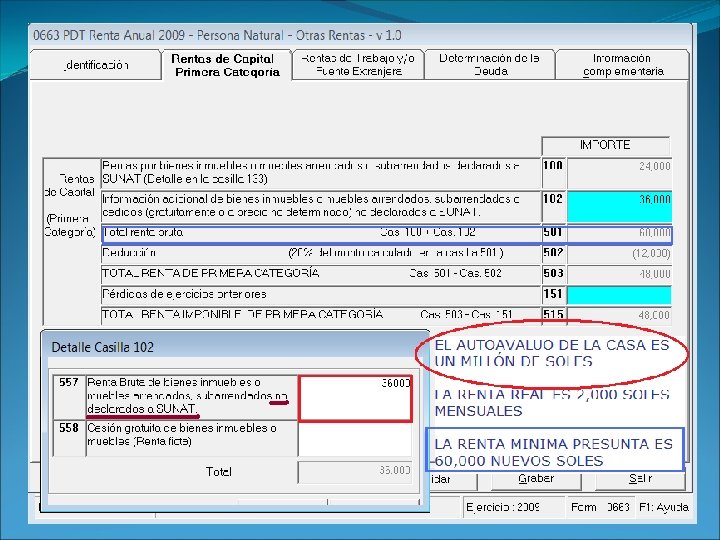Click casilla 102 cyan amount field

tap(619, 207)
